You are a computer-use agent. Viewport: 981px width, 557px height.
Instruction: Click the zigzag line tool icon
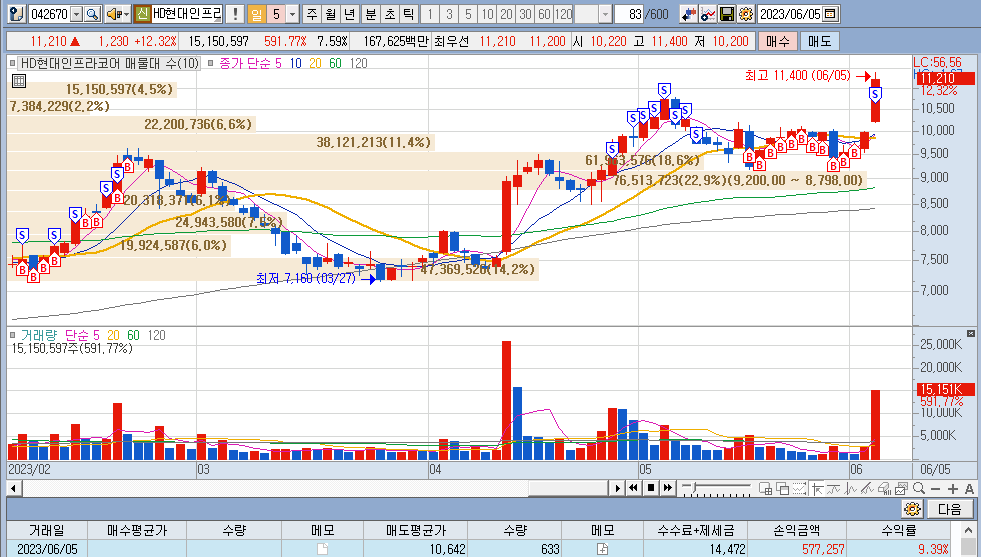(x=850, y=489)
